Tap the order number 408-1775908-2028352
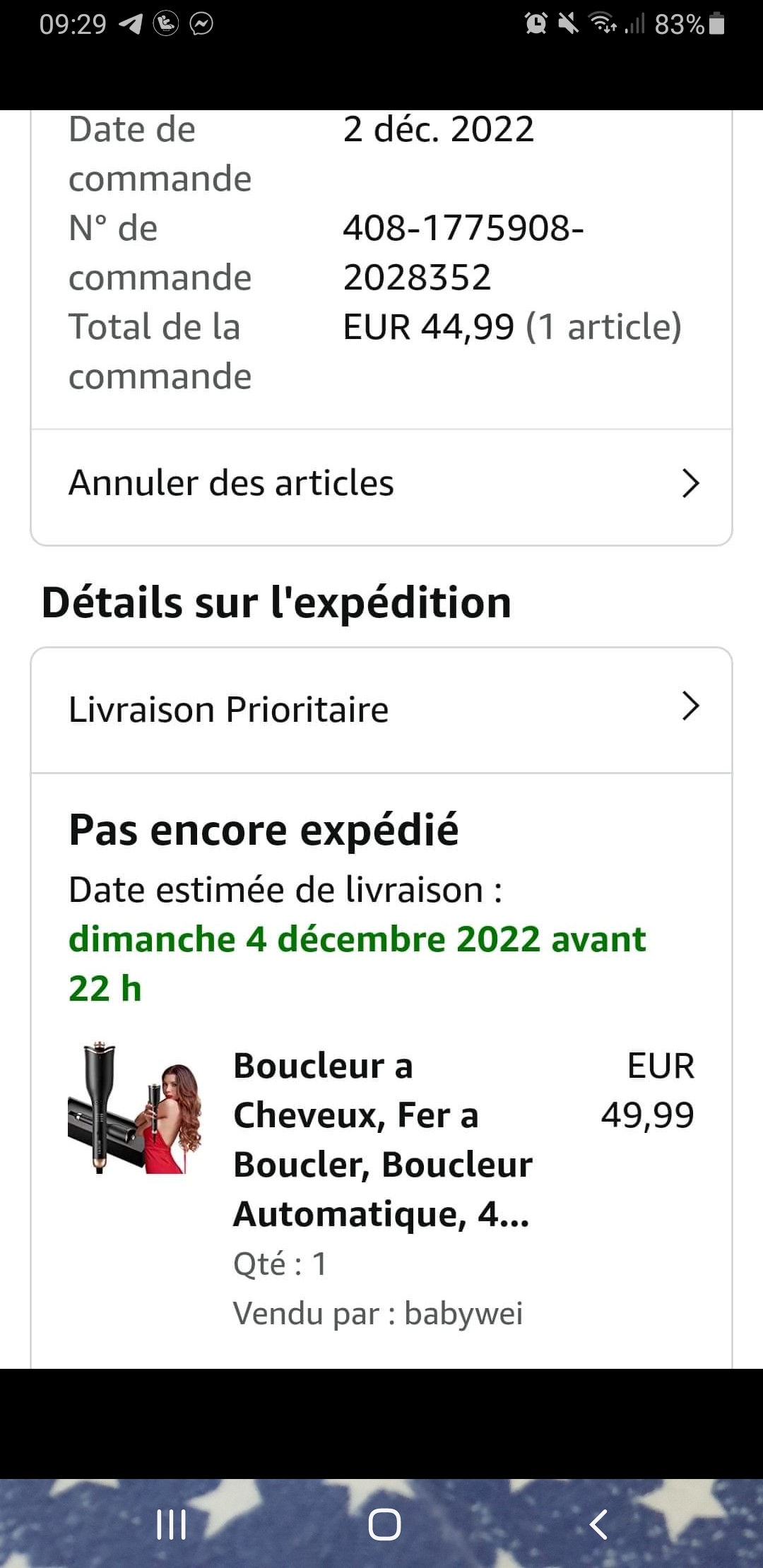The width and height of the screenshot is (763, 1568). click(x=463, y=252)
